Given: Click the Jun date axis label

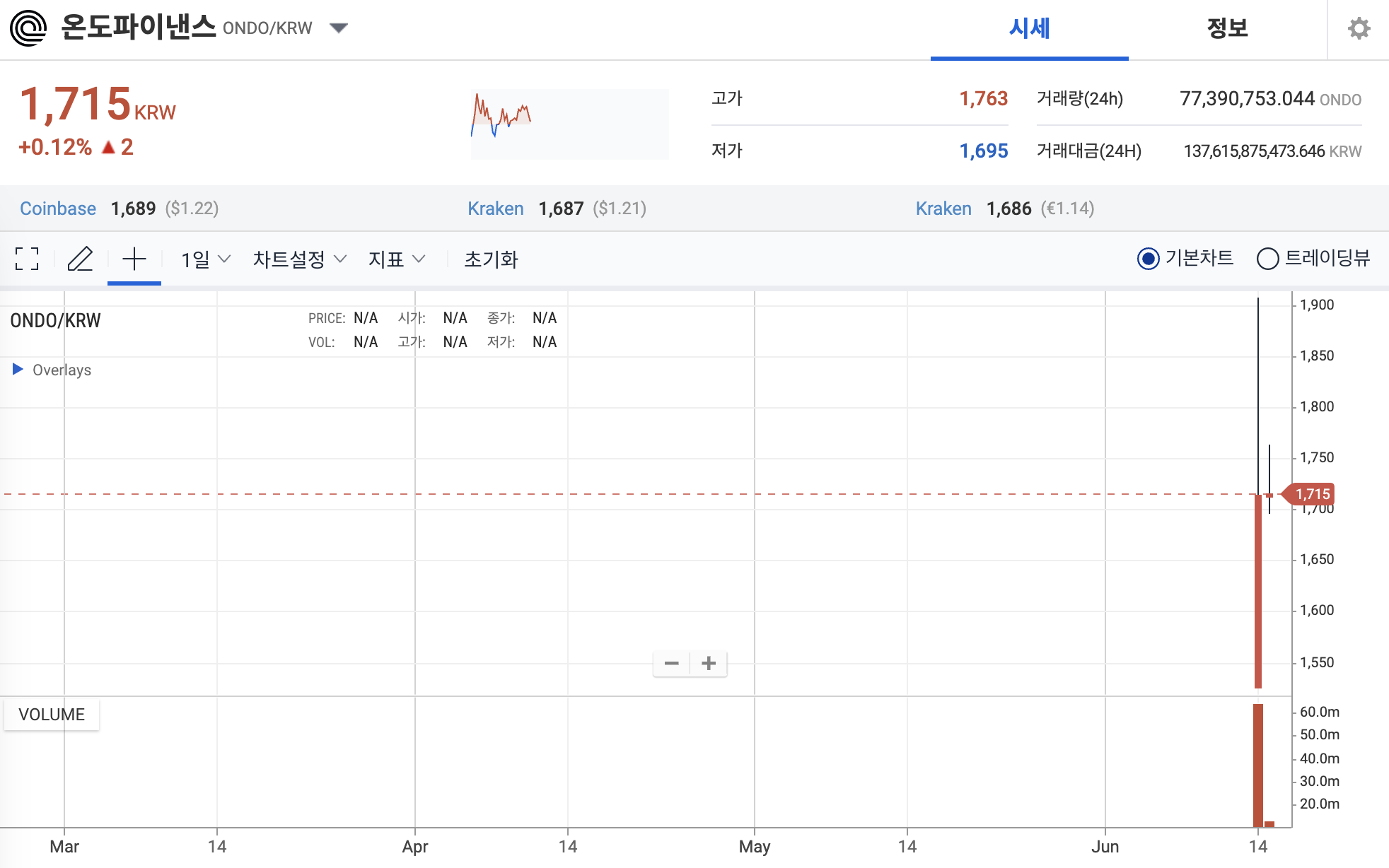Looking at the screenshot, I should click(1105, 847).
